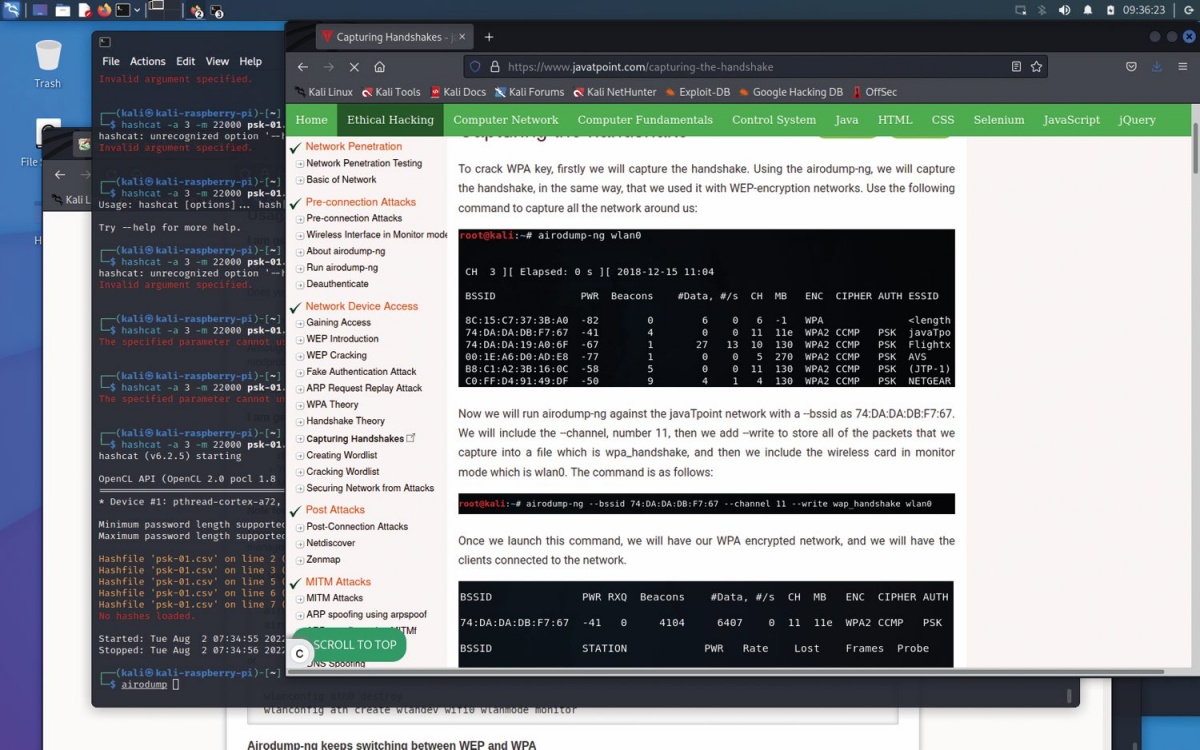
Task: Open a new Firefox tab
Action: coord(489,37)
